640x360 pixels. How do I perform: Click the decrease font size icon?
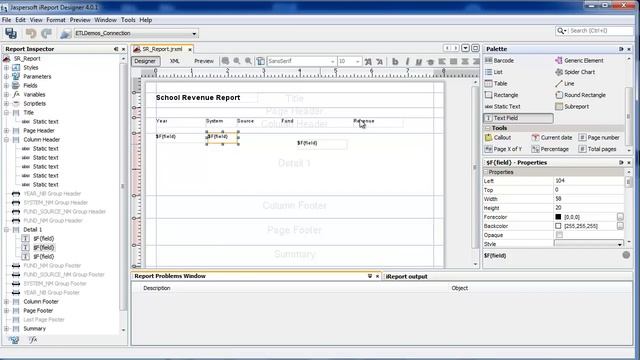point(380,61)
